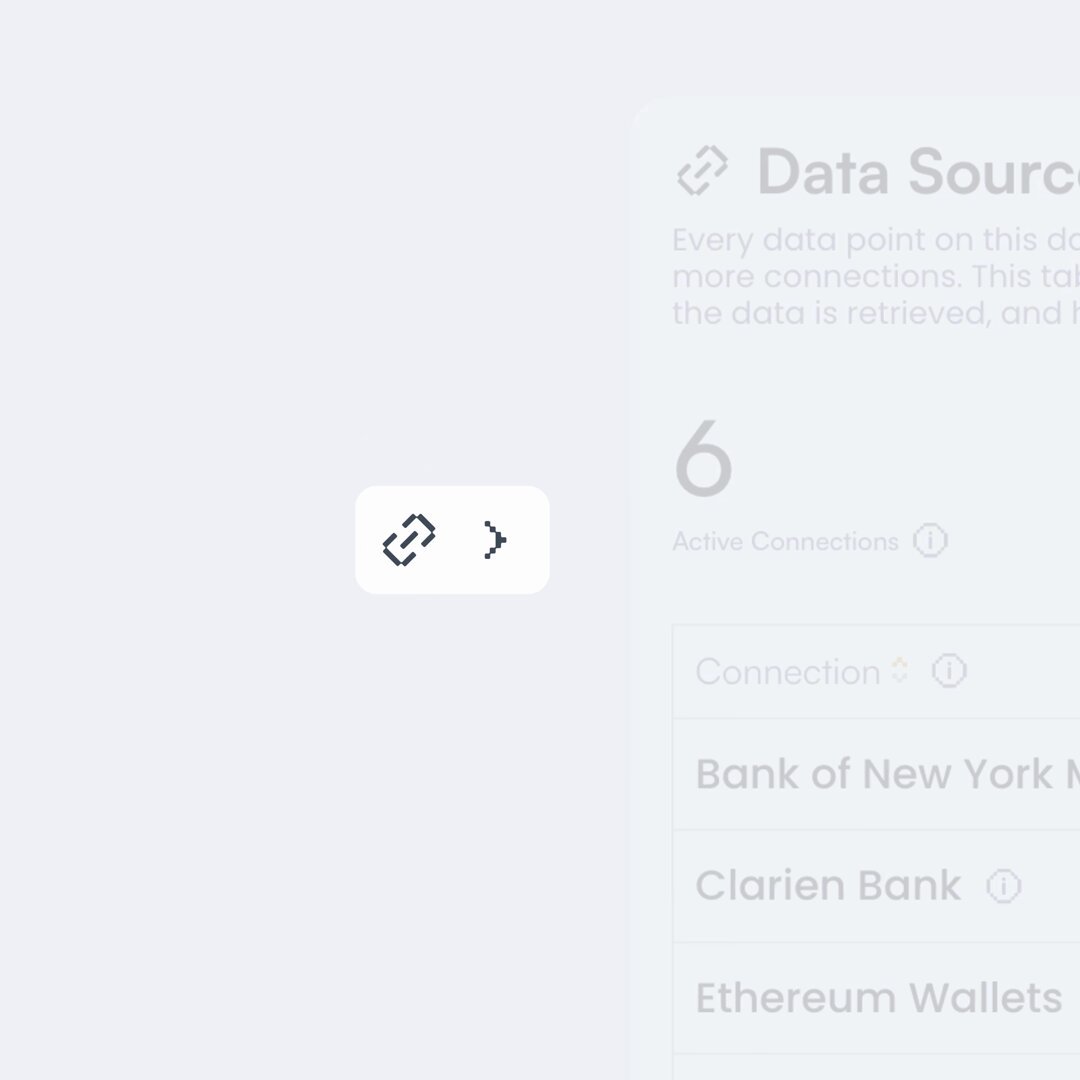
Task: Open the info icon beside the Connection header
Action: 949,671
